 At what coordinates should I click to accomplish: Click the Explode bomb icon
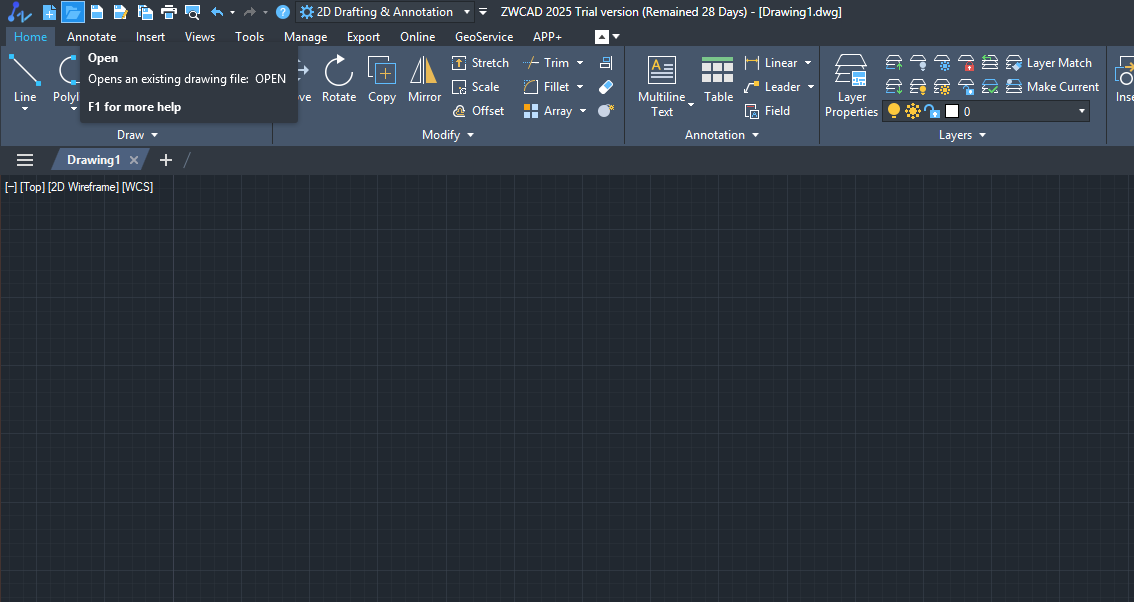point(606,111)
